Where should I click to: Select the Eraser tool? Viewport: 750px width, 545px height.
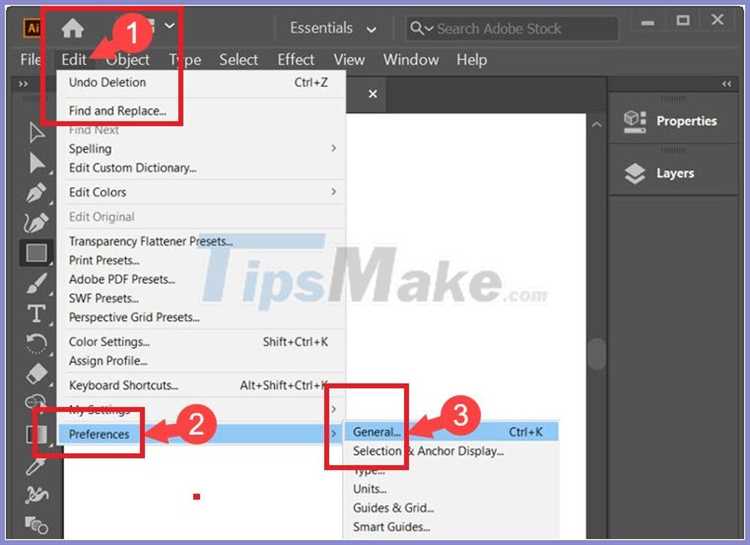(36, 373)
